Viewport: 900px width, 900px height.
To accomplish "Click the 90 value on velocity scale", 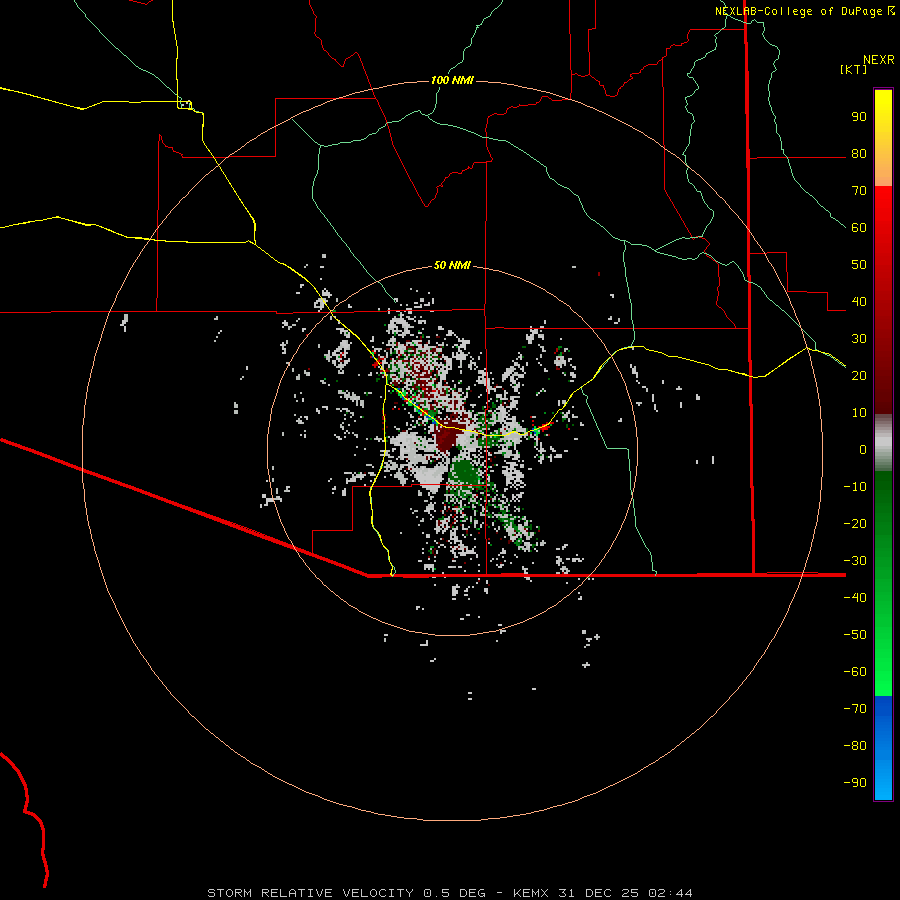I will (859, 117).
